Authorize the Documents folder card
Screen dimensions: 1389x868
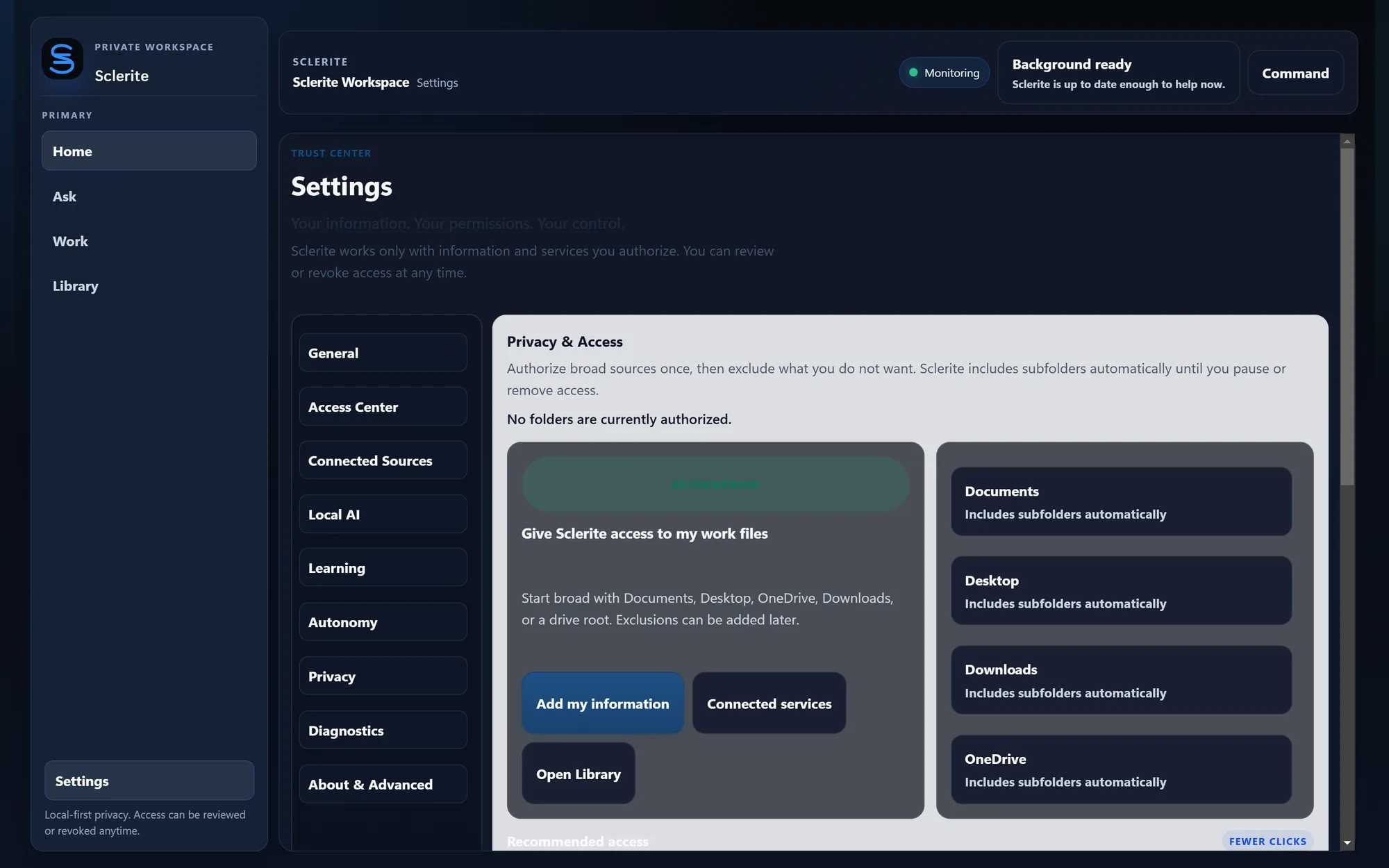pos(1121,501)
